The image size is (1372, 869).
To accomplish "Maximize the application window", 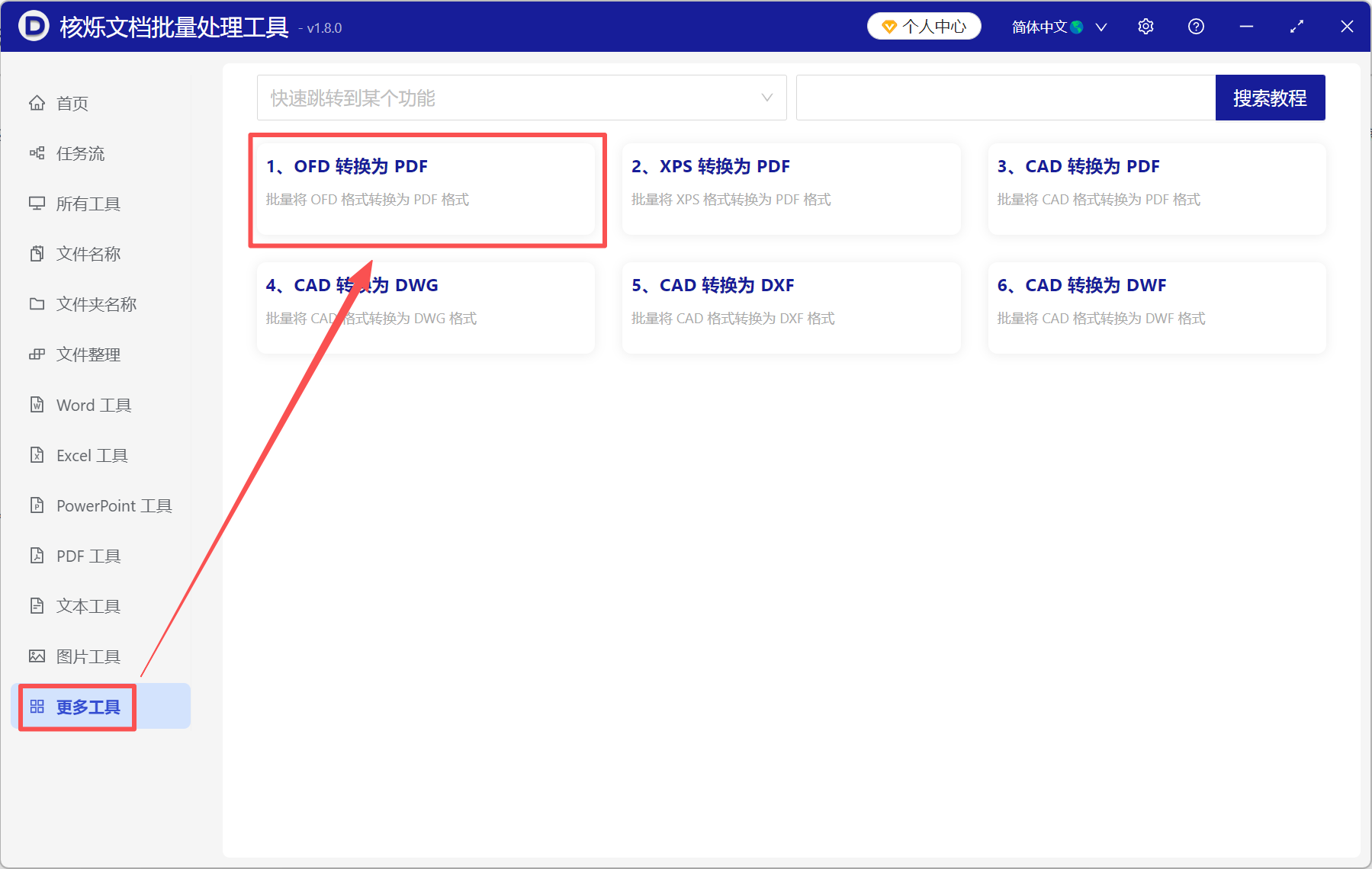I will [x=1296, y=27].
